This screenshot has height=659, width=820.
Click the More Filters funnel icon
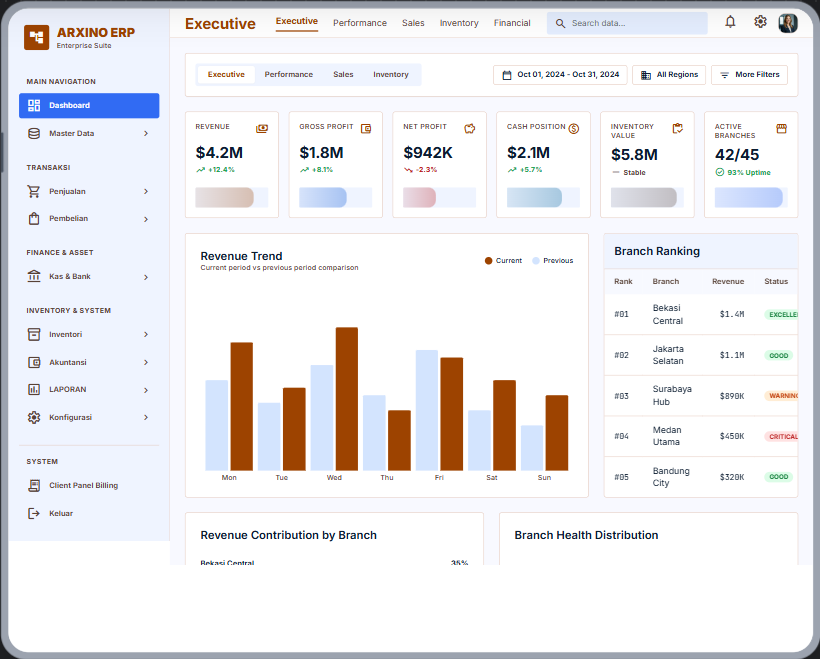pyautogui.click(x=724, y=75)
